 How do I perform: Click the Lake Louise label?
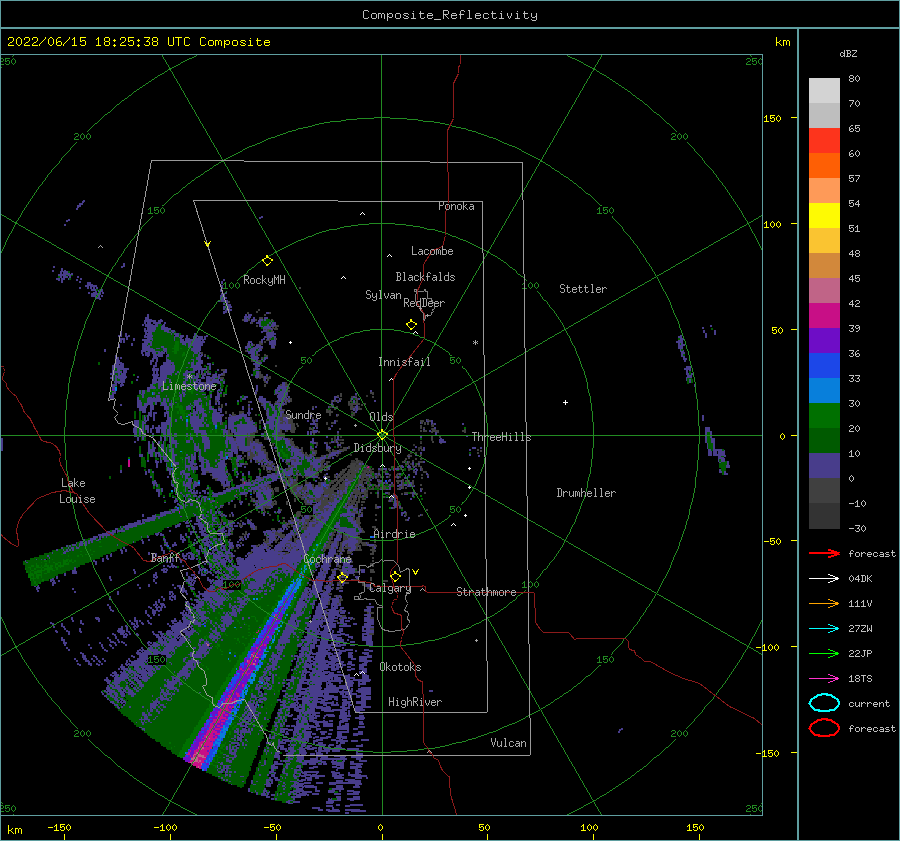pos(77,491)
